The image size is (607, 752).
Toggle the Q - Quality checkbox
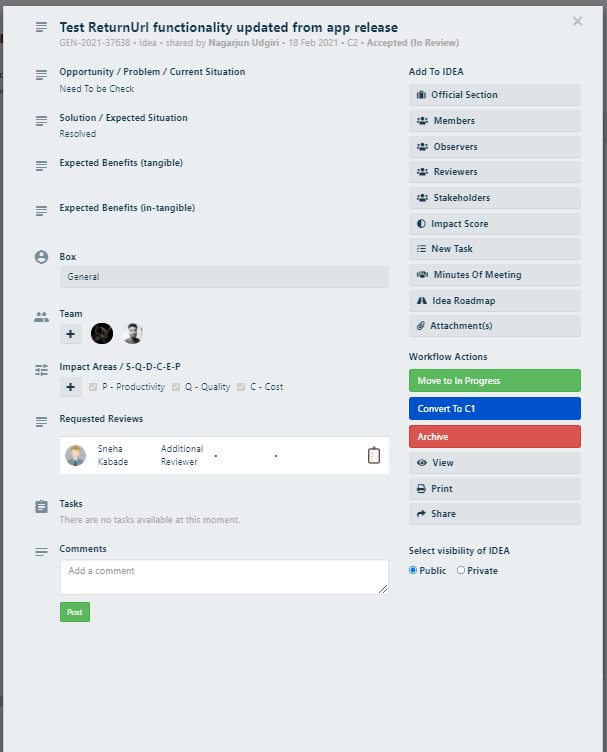pos(176,387)
